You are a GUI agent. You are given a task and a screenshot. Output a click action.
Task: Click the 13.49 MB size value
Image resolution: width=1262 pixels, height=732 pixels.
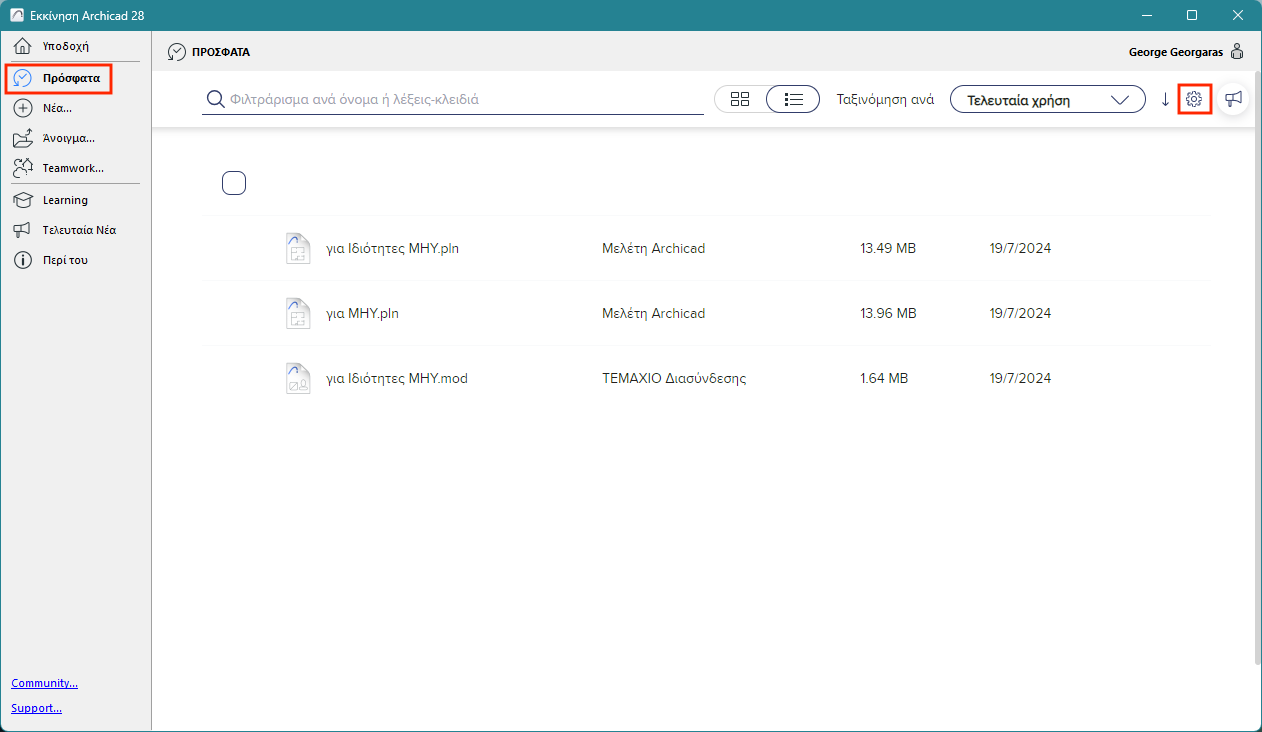[888, 248]
